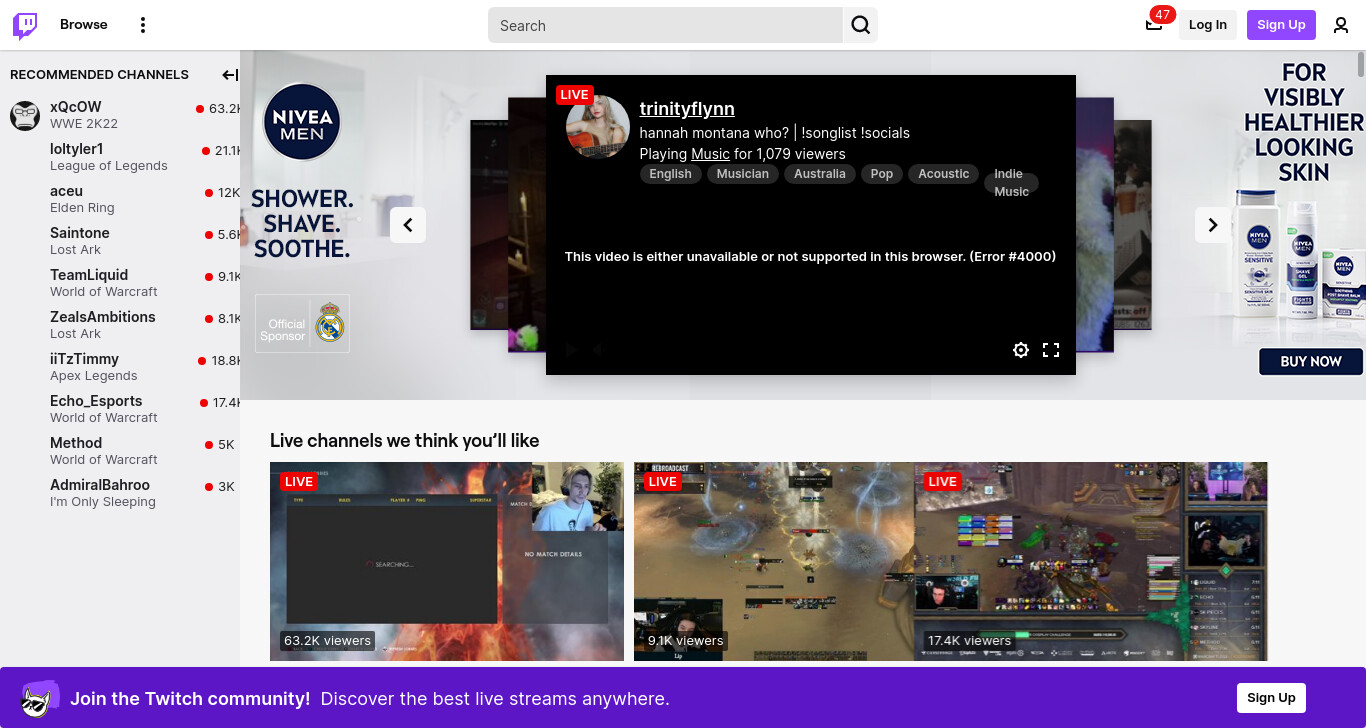Click the video error #4000 message
The width and height of the screenshot is (1366, 728).
click(810, 256)
